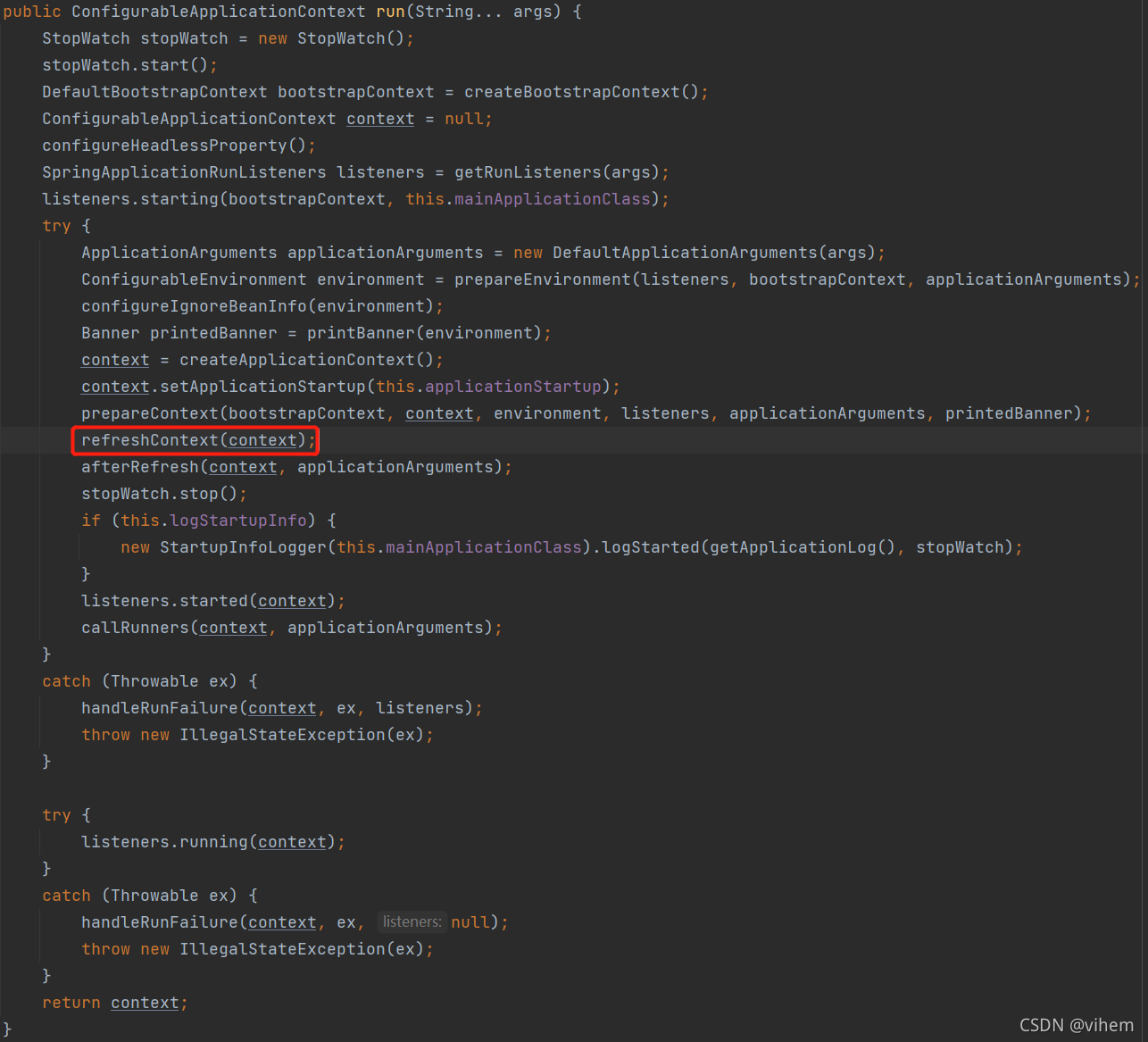Image resolution: width=1148 pixels, height=1042 pixels.
Task: Click the getApplicationLog() call
Action: (803, 547)
